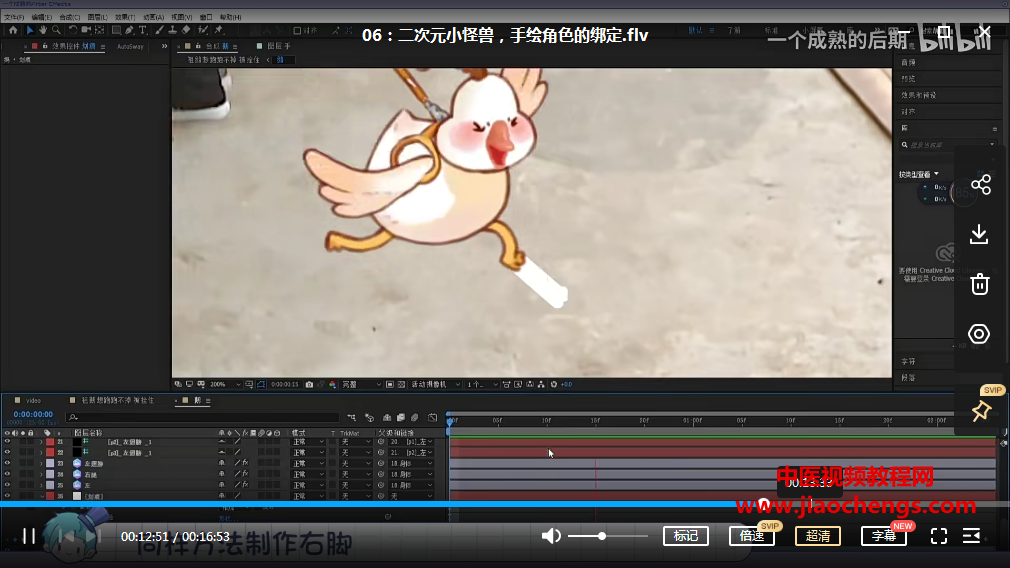The image size is (1010, 568).
Task: Hide layer 25 with its eye icon
Action: 7,485
